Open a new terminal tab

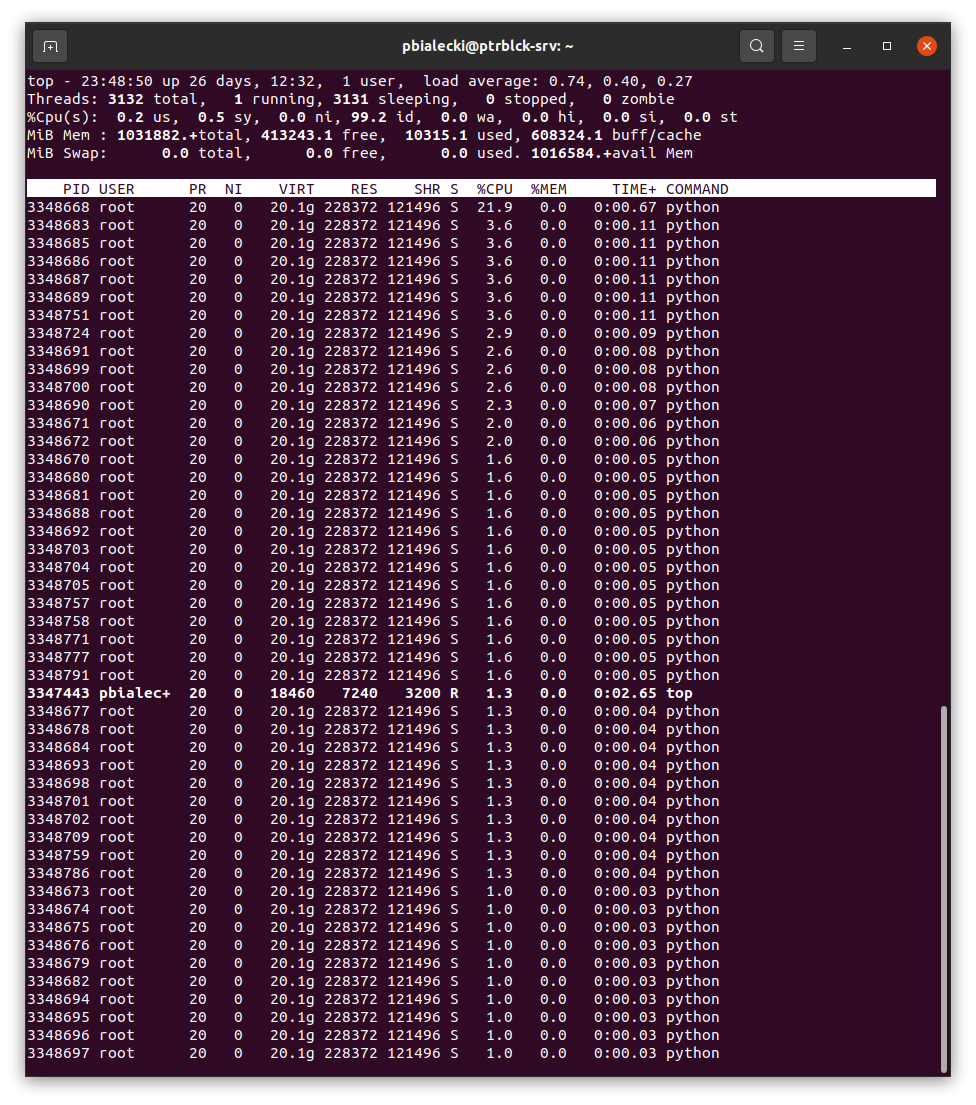(x=50, y=46)
